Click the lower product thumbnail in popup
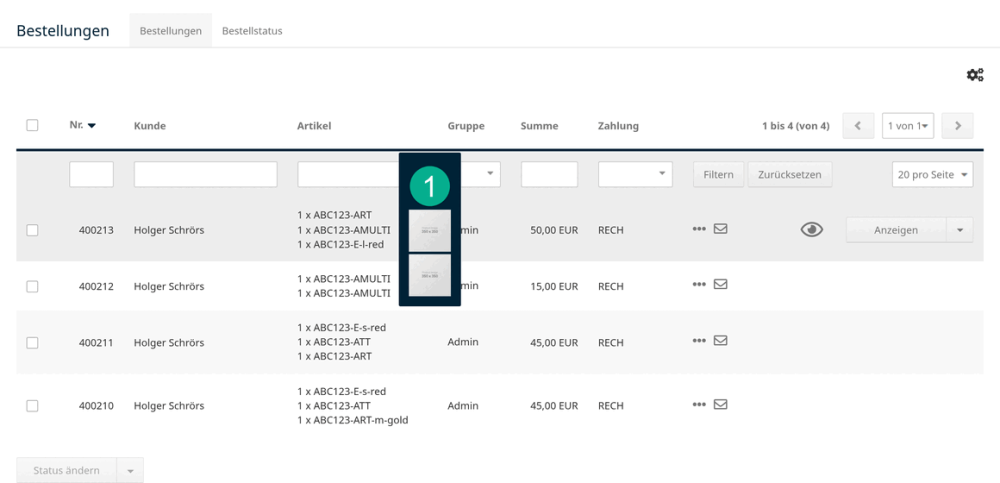 tap(430, 275)
